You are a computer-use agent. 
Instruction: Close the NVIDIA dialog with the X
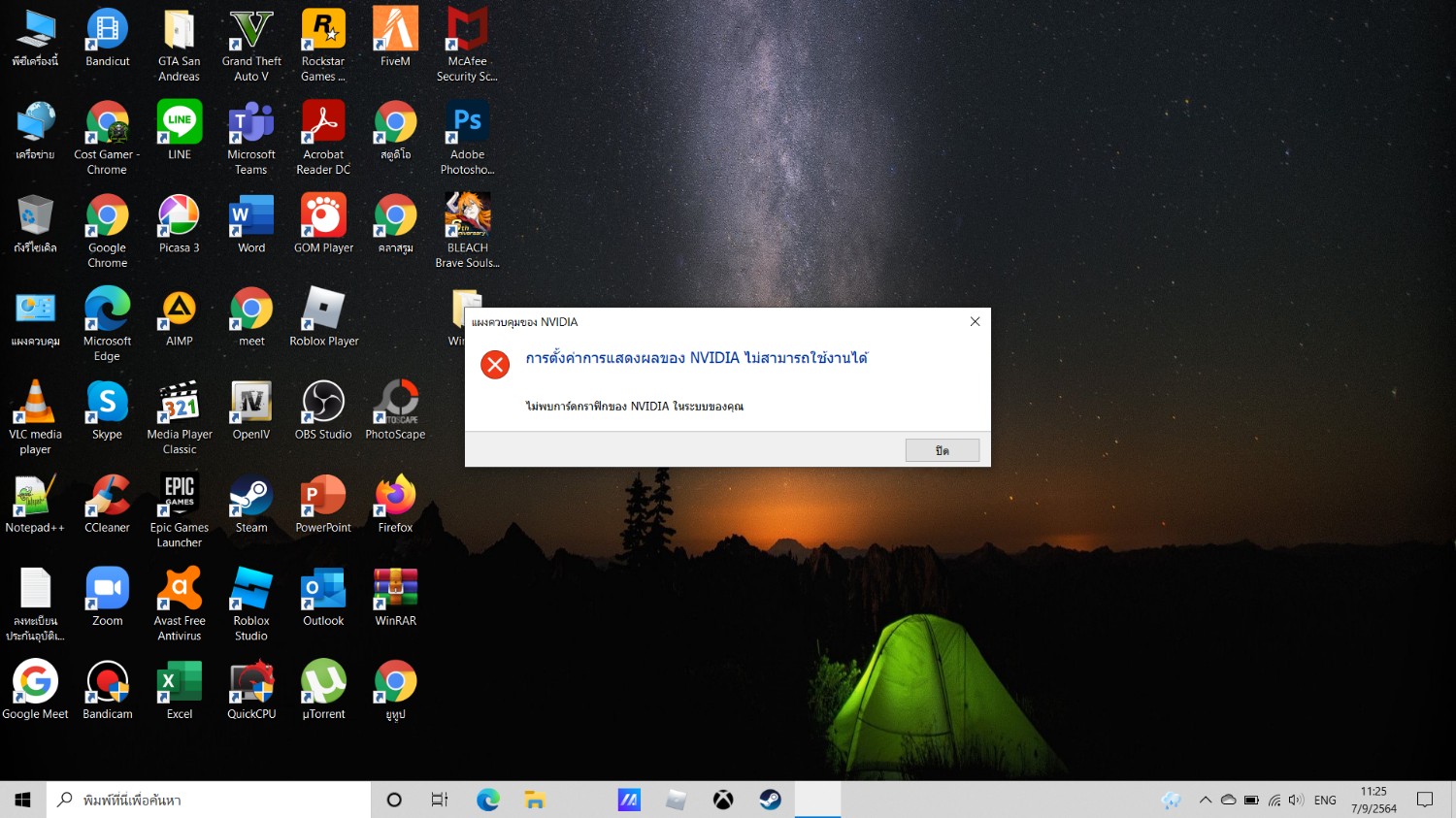pos(975,321)
